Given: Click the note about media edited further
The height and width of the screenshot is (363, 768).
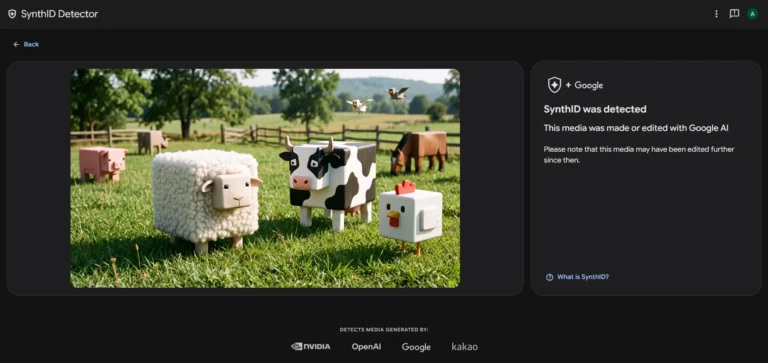Looking at the screenshot, I should point(639,154).
